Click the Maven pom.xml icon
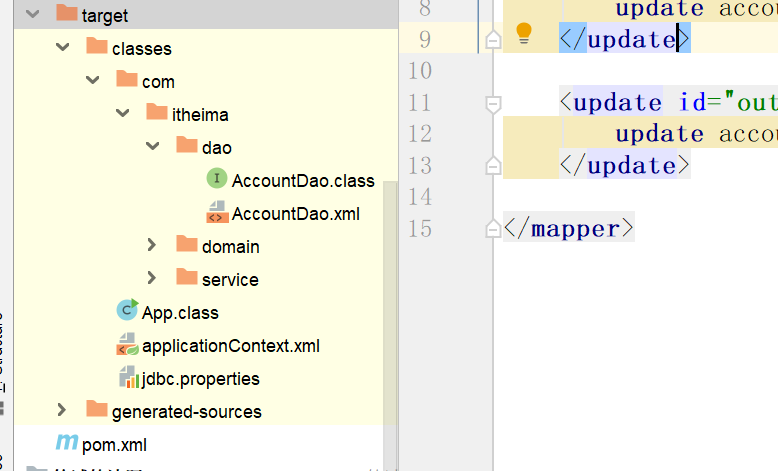 [66, 443]
